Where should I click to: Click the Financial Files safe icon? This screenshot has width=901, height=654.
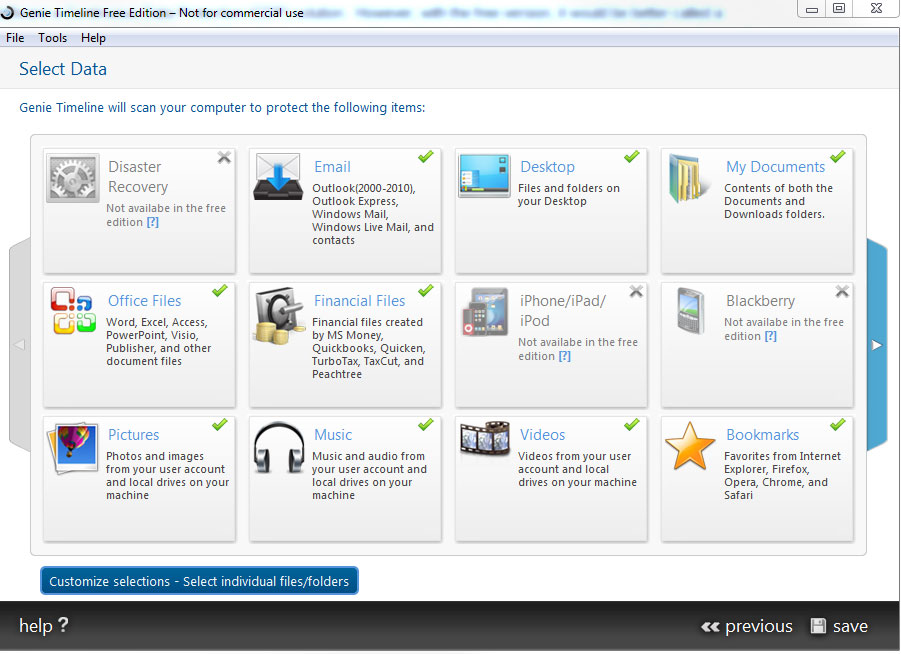280,316
